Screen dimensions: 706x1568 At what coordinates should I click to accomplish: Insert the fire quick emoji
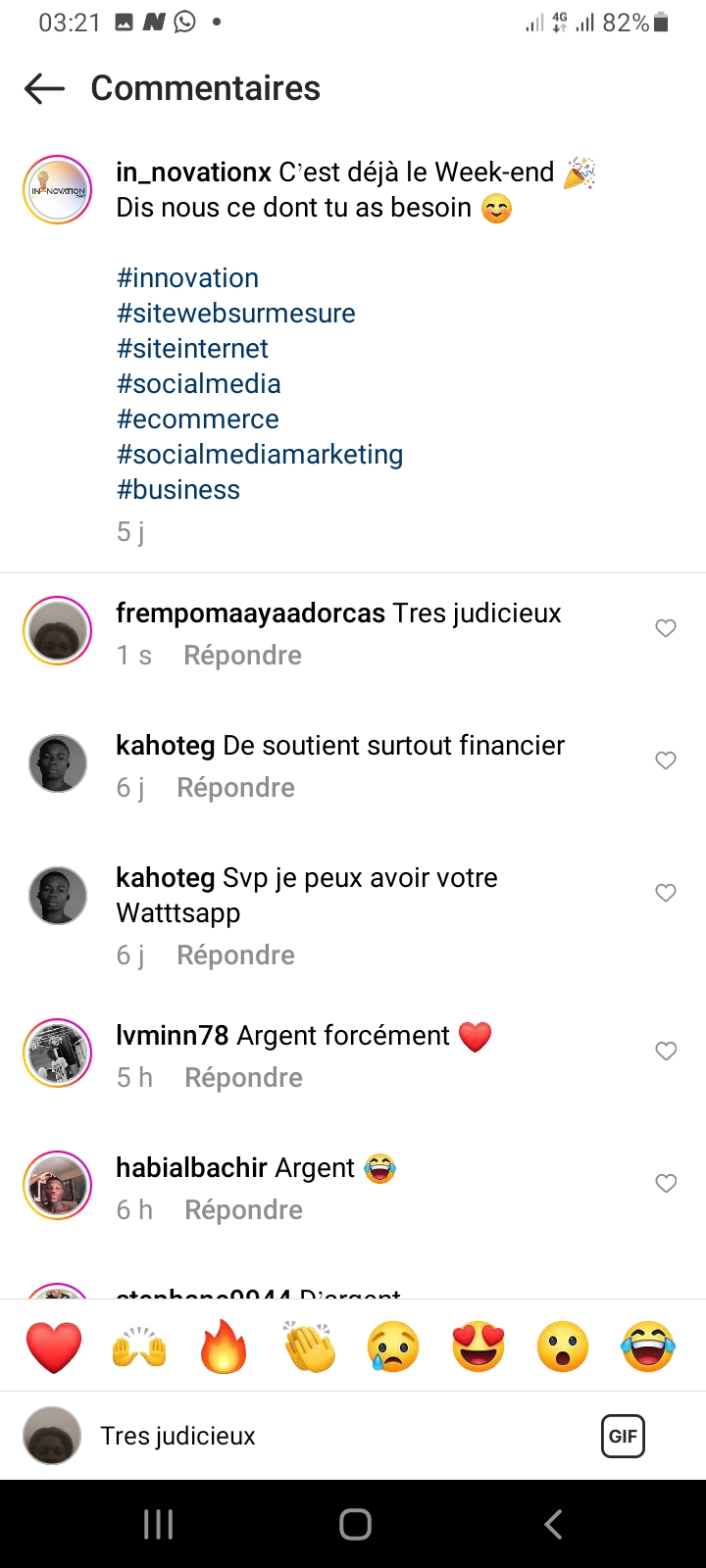point(224,1347)
